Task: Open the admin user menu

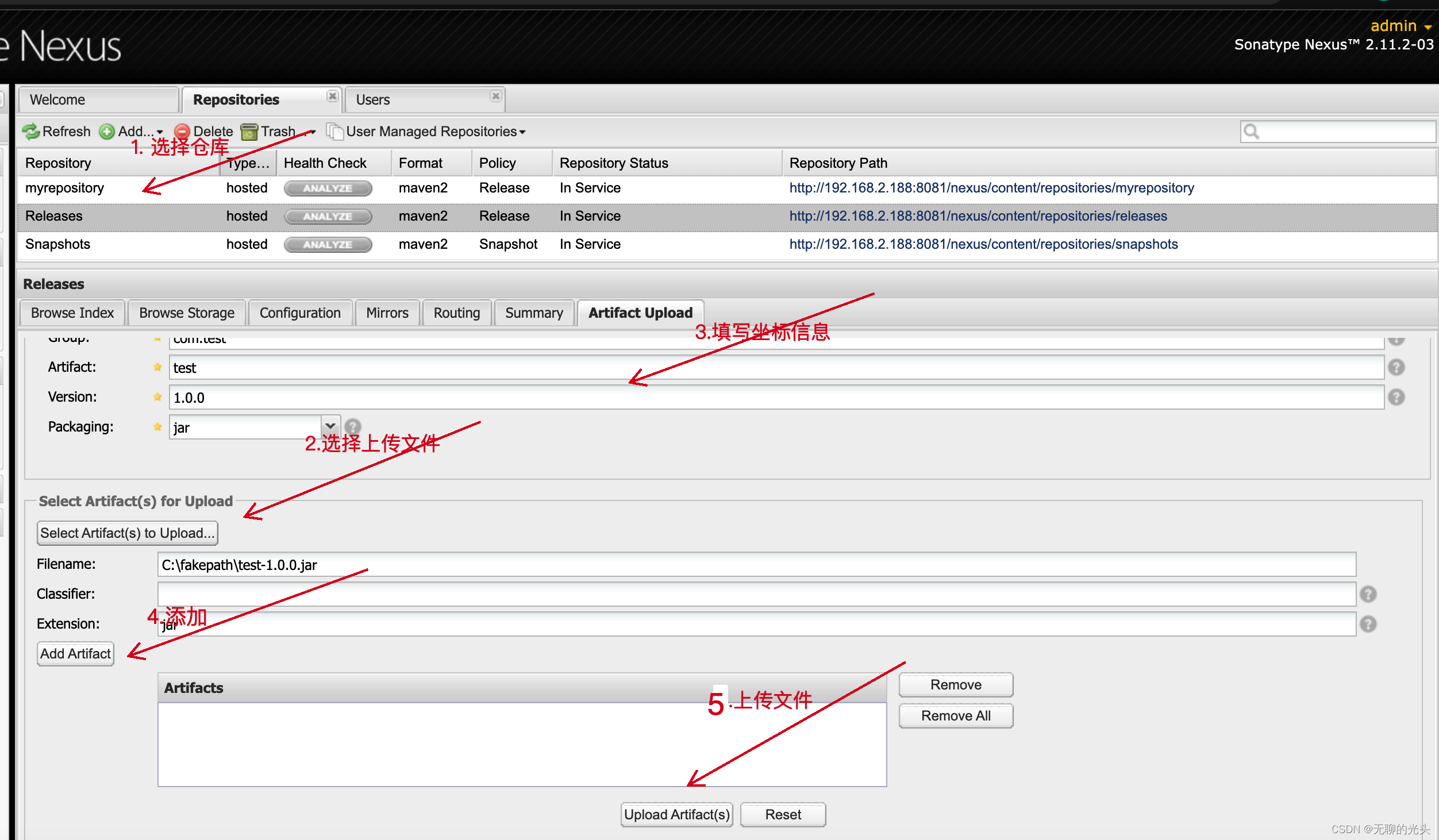Action: 1401,26
